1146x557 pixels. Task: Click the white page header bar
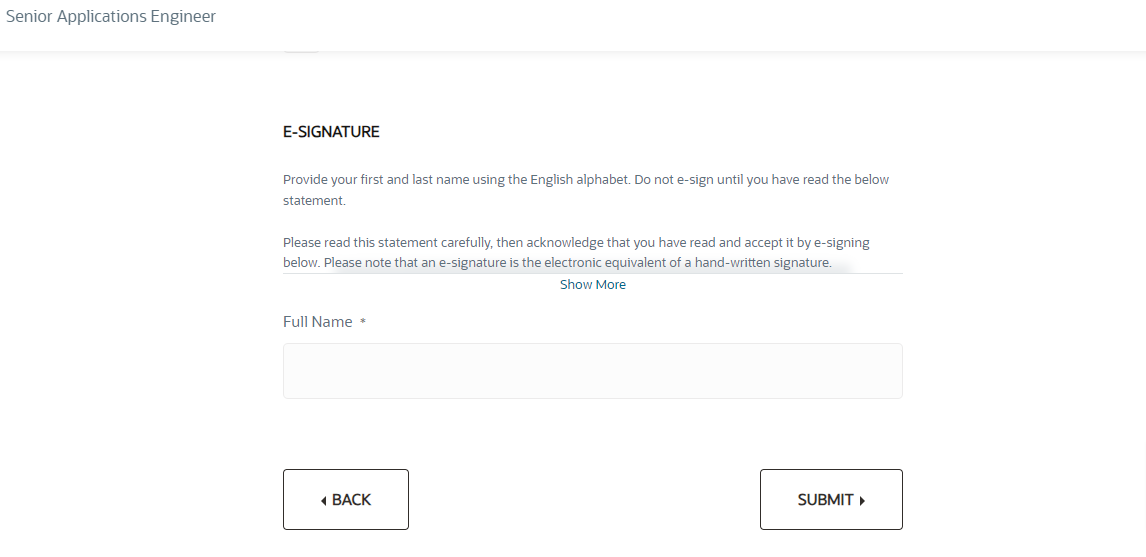(573, 26)
